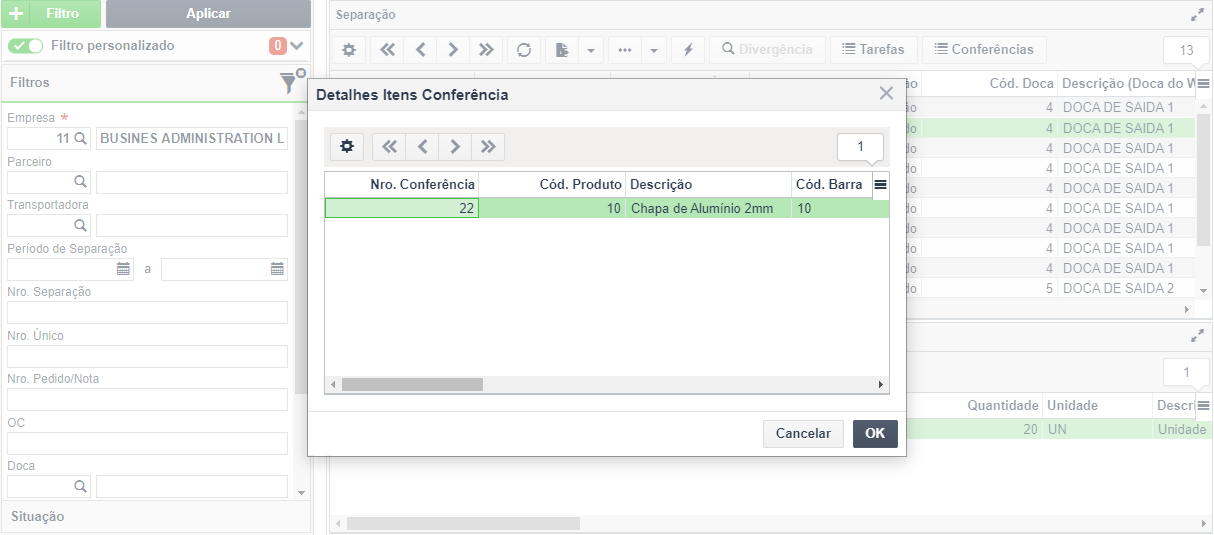
Task: Click Descrição column header in dialog
Action: point(708,184)
